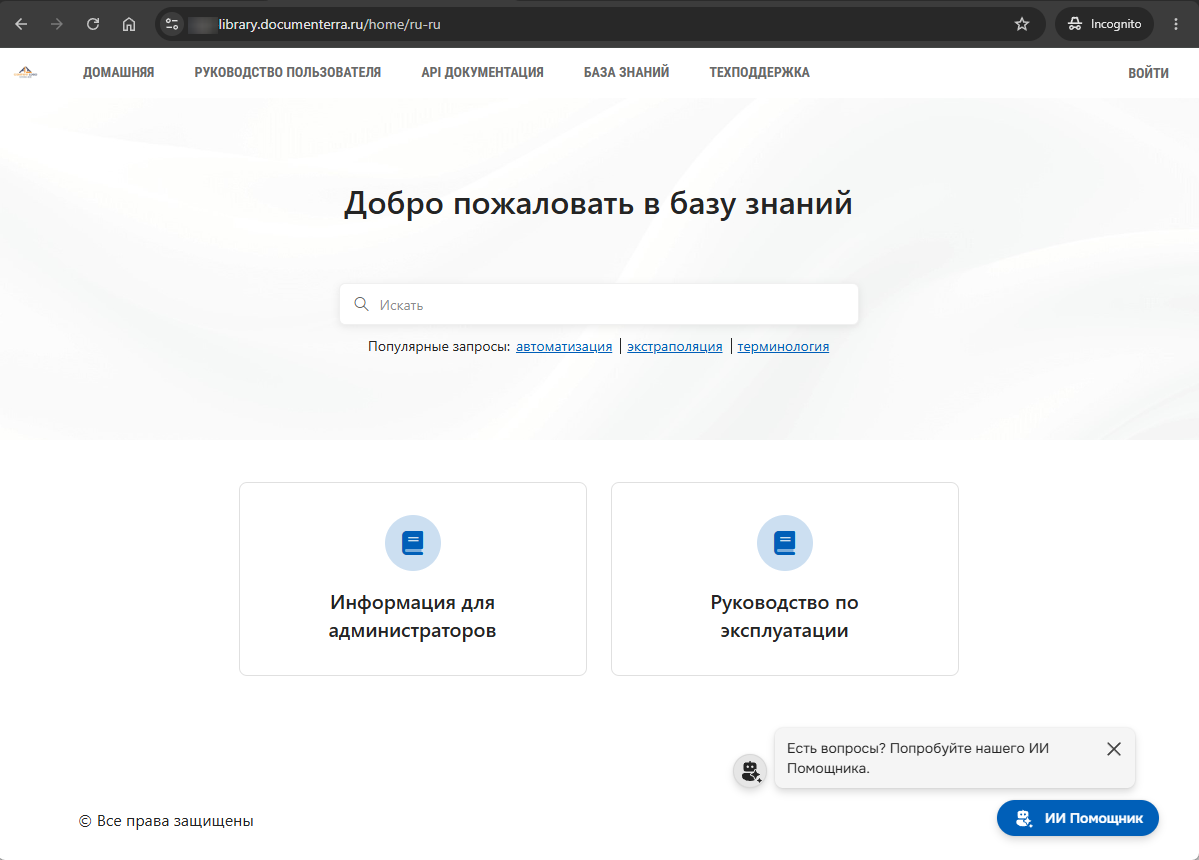Bookmark this page with the star icon
Image resolution: width=1199 pixels, height=860 pixels.
tap(1022, 24)
